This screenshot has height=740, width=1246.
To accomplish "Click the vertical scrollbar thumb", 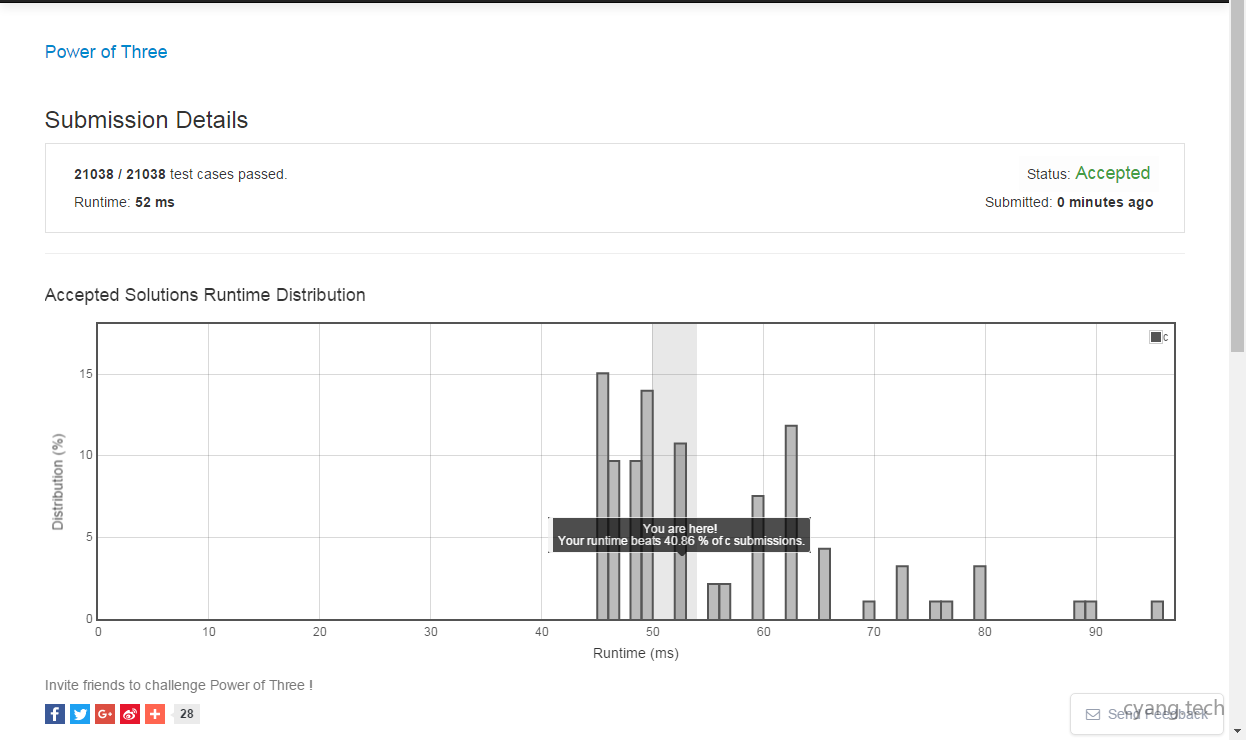I will coord(1237,180).
